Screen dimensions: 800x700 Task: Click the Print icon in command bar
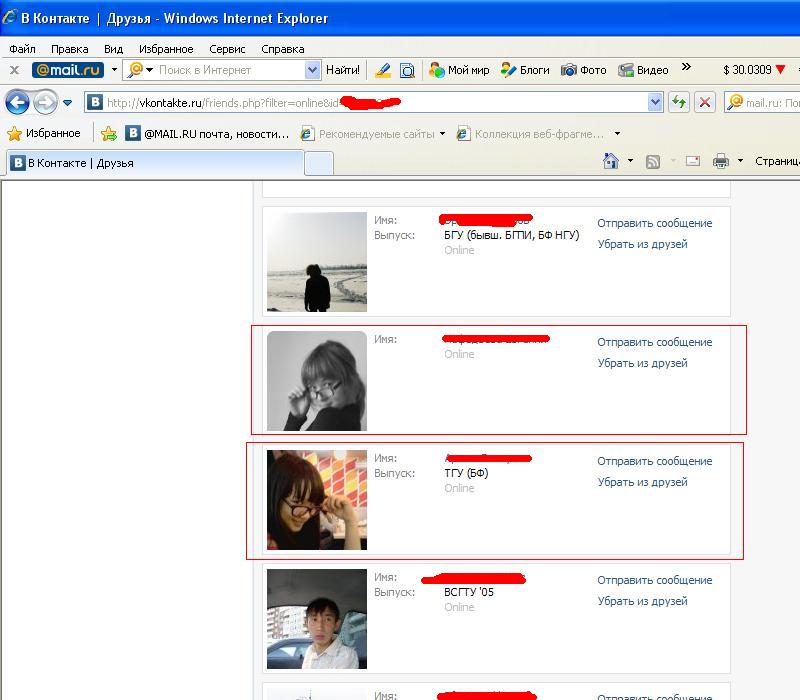point(720,161)
